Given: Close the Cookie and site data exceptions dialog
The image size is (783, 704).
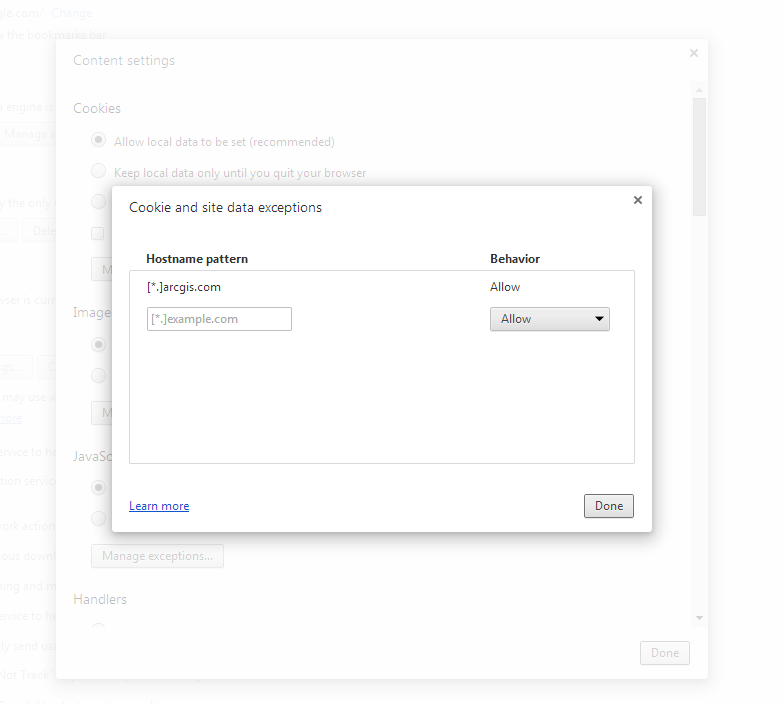Looking at the screenshot, I should [x=638, y=200].
